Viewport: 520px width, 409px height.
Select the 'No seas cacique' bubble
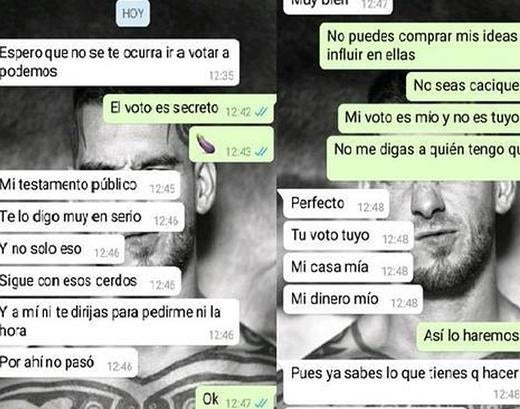pos(463,86)
